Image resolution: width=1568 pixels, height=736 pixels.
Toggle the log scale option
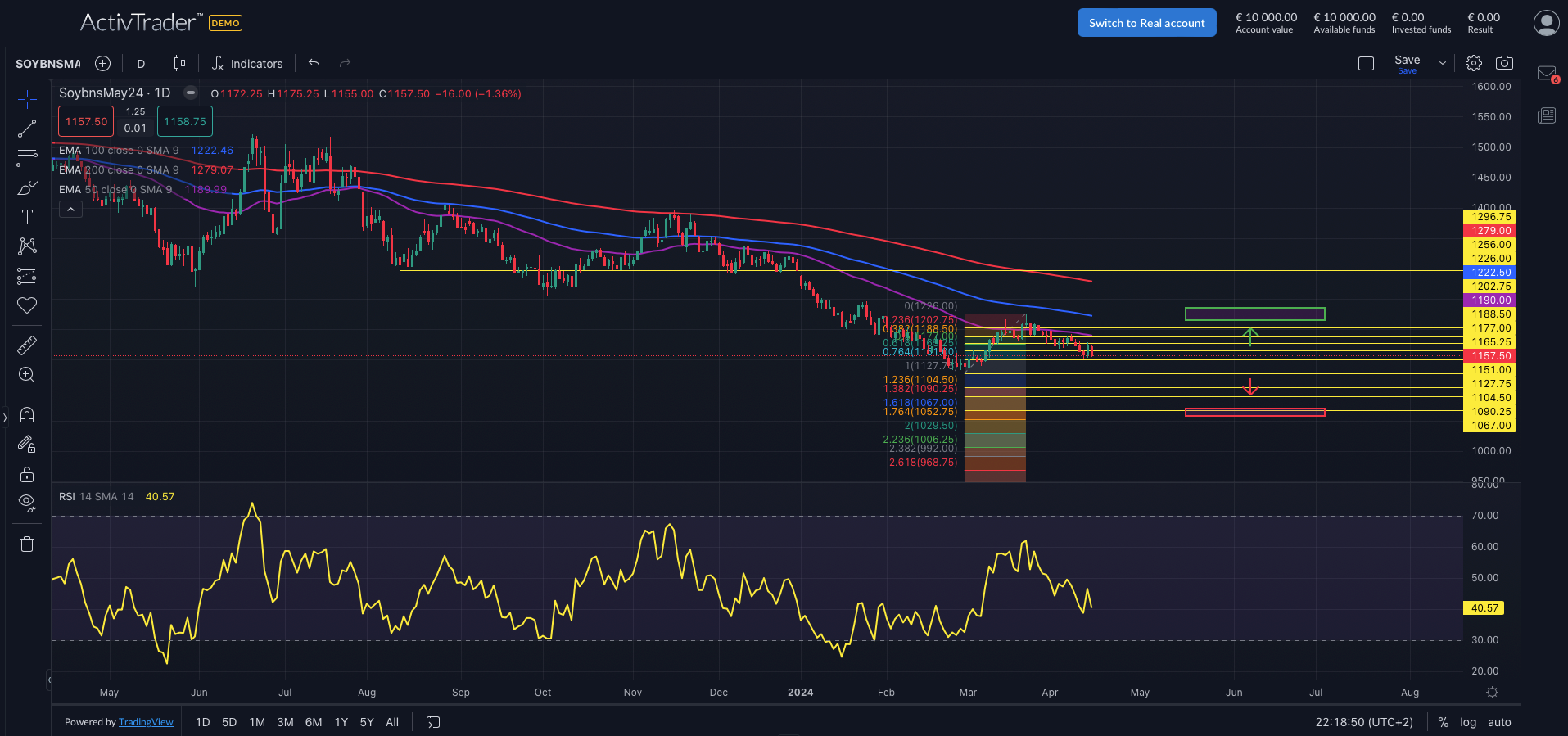[x=1468, y=722]
